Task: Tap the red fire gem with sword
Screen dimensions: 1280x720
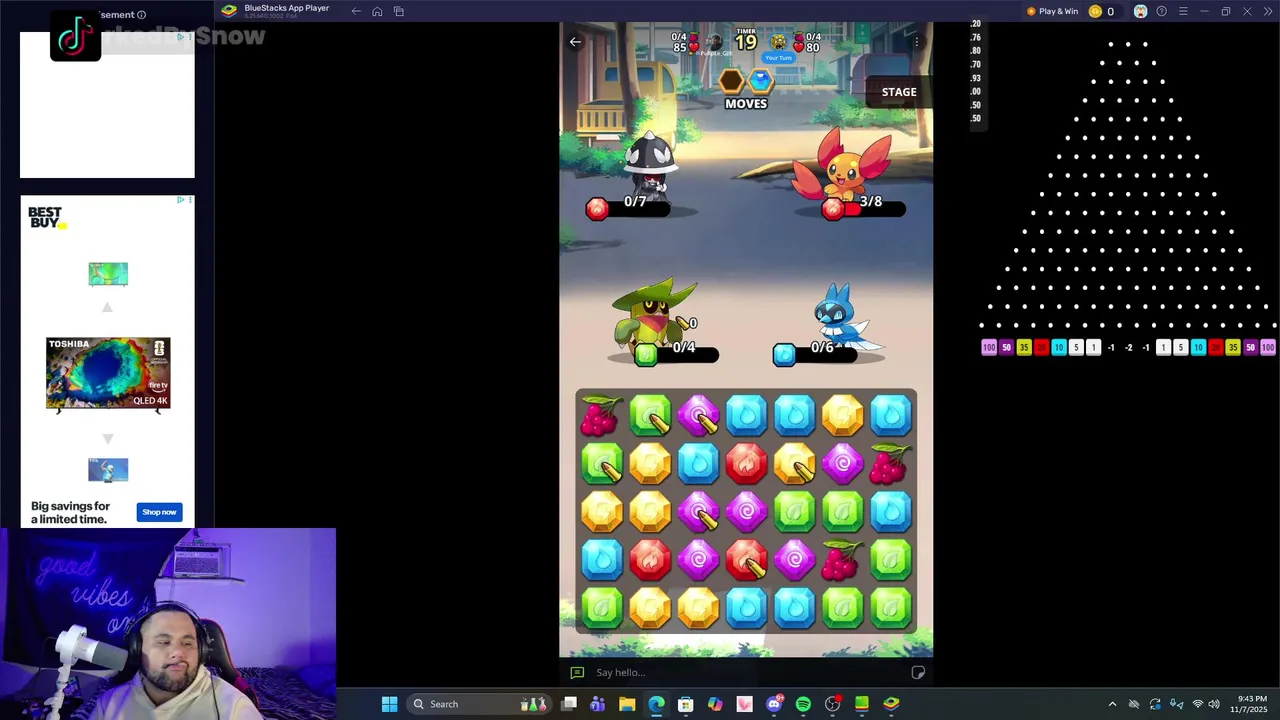Action: pos(746,560)
